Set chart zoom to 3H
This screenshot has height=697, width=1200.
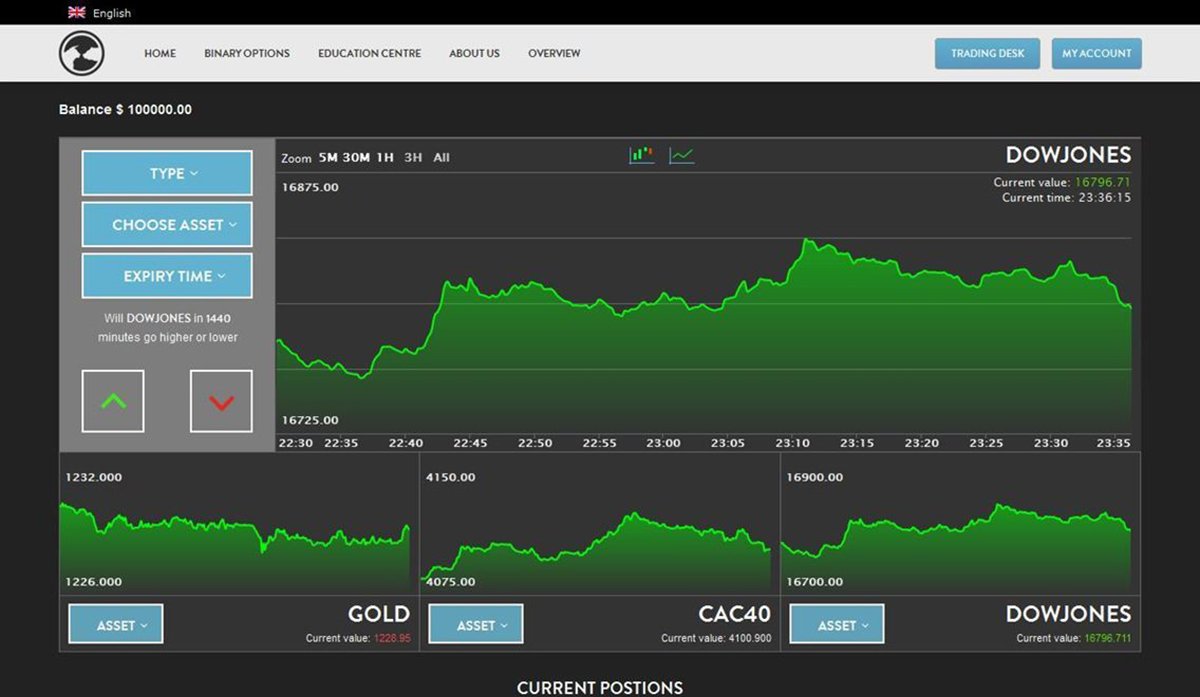pyautogui.click(x=413, y=158)
